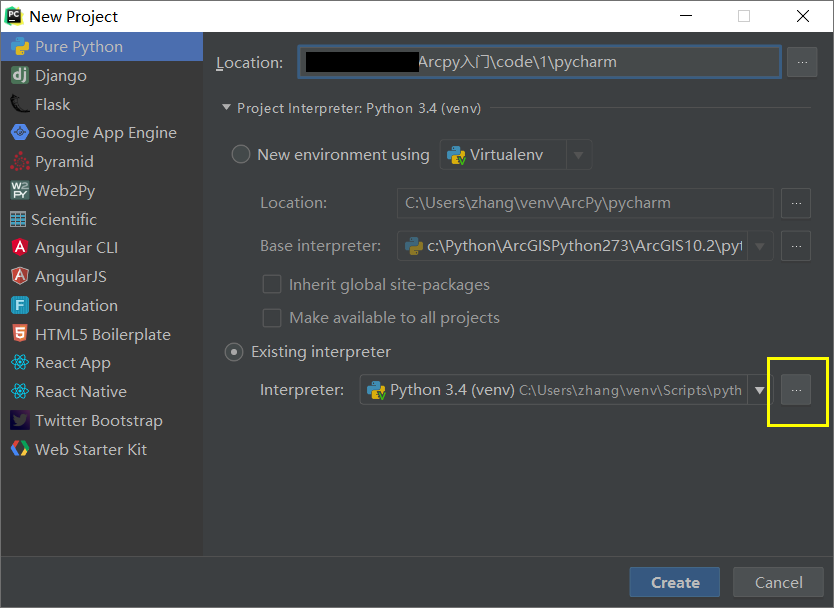The height and width of the screenshot is (608, 834).
Task: Click python icon in Base interpreter field
Action: (414, 246)
